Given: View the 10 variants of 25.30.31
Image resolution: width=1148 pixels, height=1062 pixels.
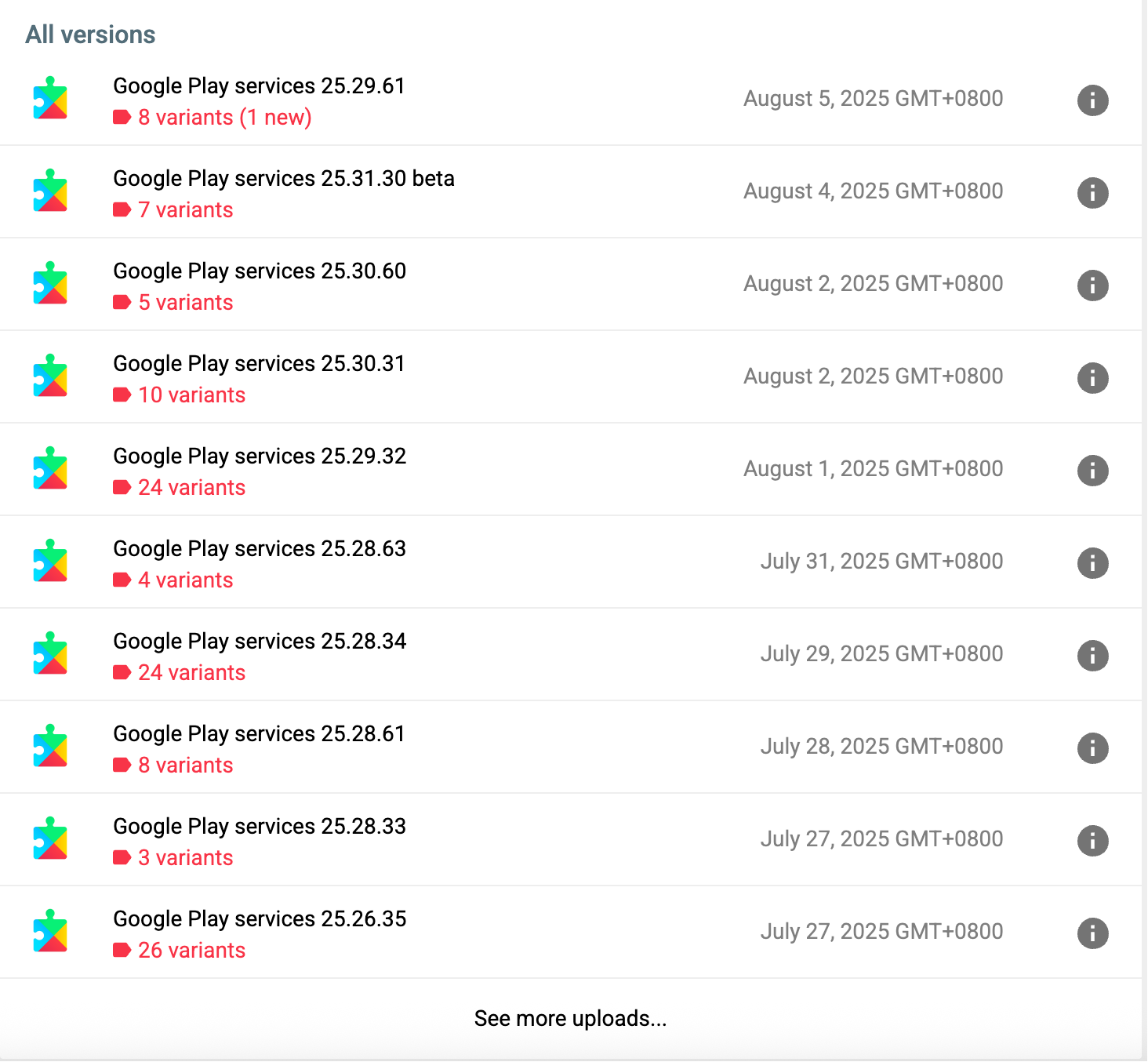Looking at the screenshot, I should pos(191,395).
